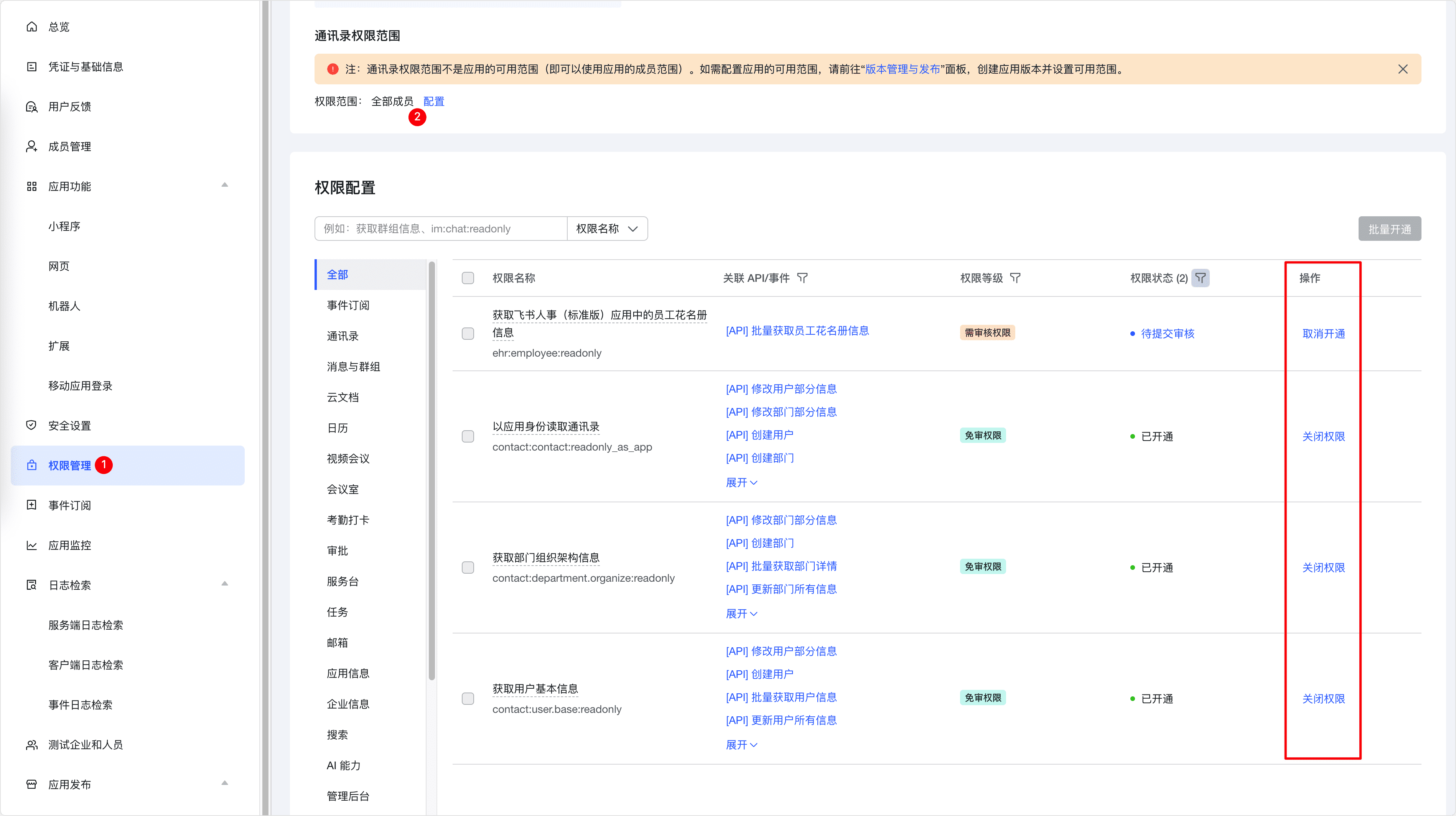The image size is (1456, 816).
Task: Click the 日志检索 search-document icon
Action: [32, 585]
